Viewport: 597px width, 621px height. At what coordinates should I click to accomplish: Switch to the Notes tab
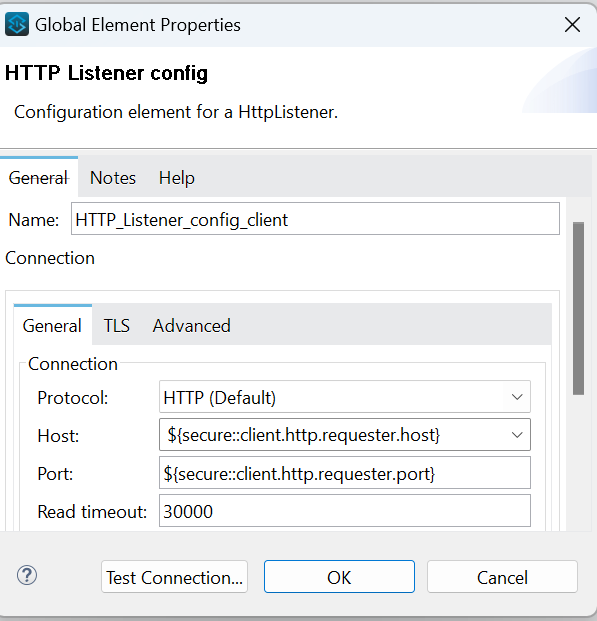113,178
